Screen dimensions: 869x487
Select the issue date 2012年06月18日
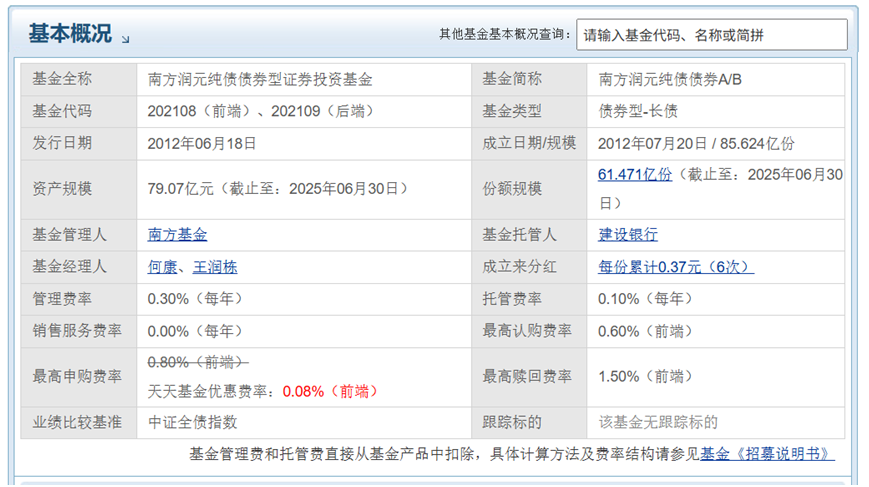(x=202, y=143)
